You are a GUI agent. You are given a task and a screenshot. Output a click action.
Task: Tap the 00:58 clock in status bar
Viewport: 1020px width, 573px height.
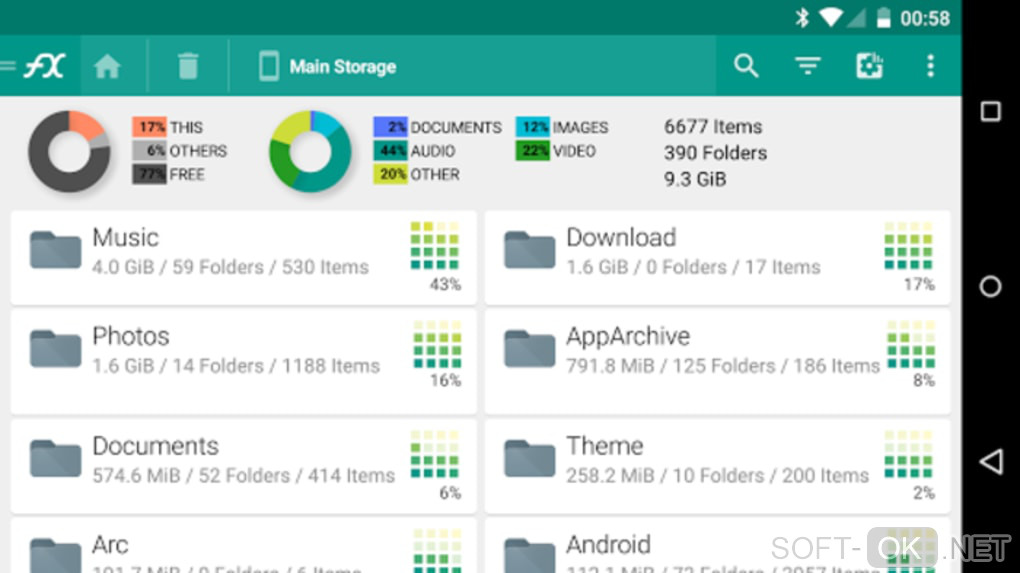(x=925, y=18)
